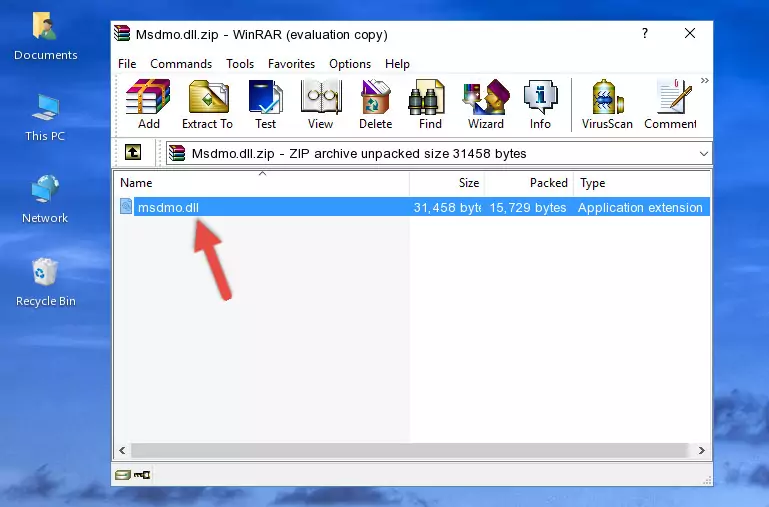Open the Comment tool
This screenshot has height=507, width=769.
[x=670, y=104]
